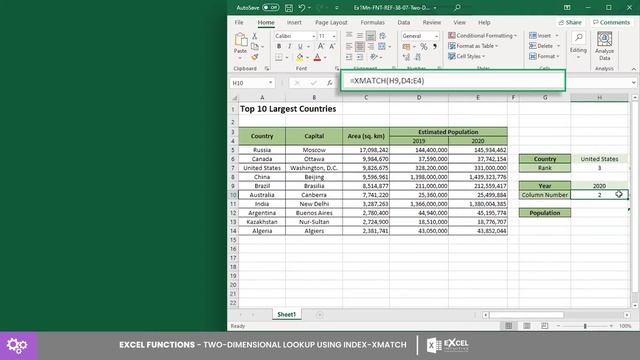This screenshot has height=360, width=640.
Task: Click the Orientation text angle icon
Action: (x=373, y=57)
